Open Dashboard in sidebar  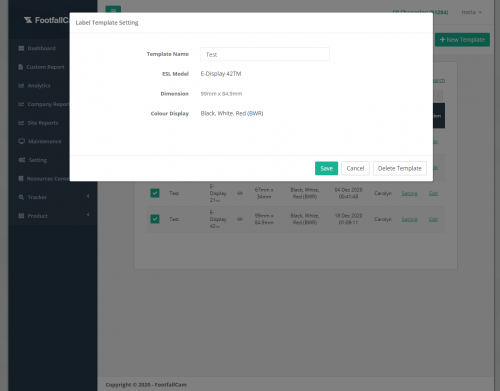pos(41,48)
